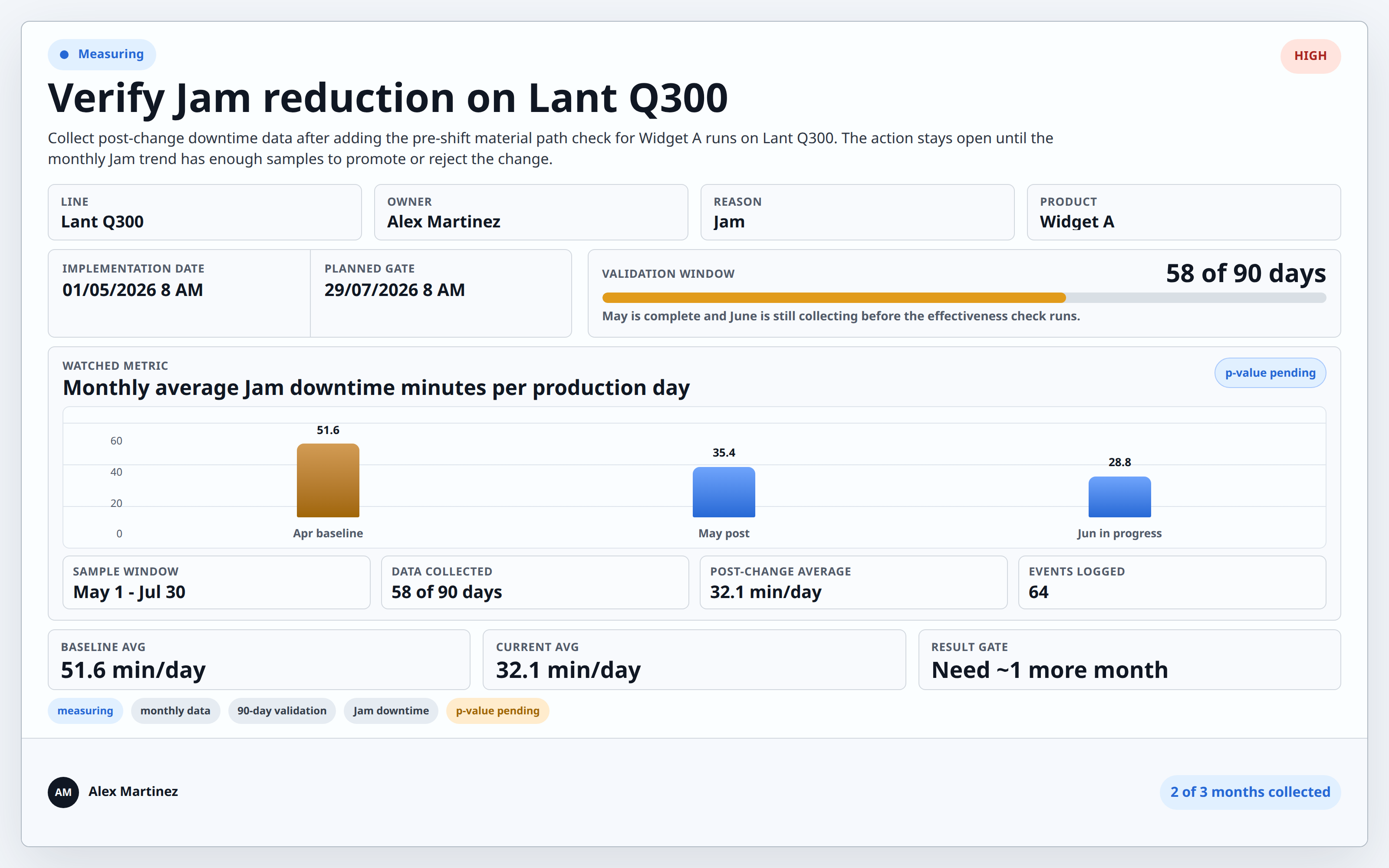The width and height of the screenshot is (1389, 868).
Task: Click the measuring tag chip
Action: (x=85, y=711)
